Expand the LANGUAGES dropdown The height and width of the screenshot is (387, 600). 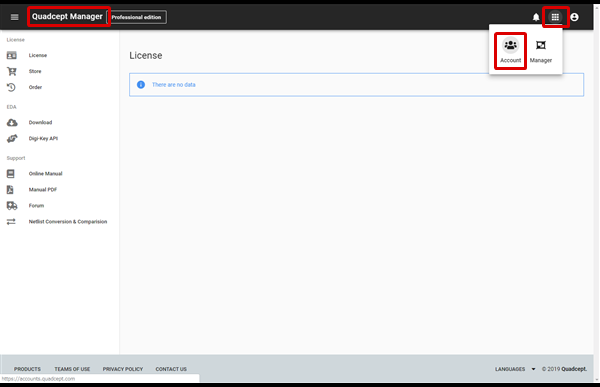pos(515,369)
